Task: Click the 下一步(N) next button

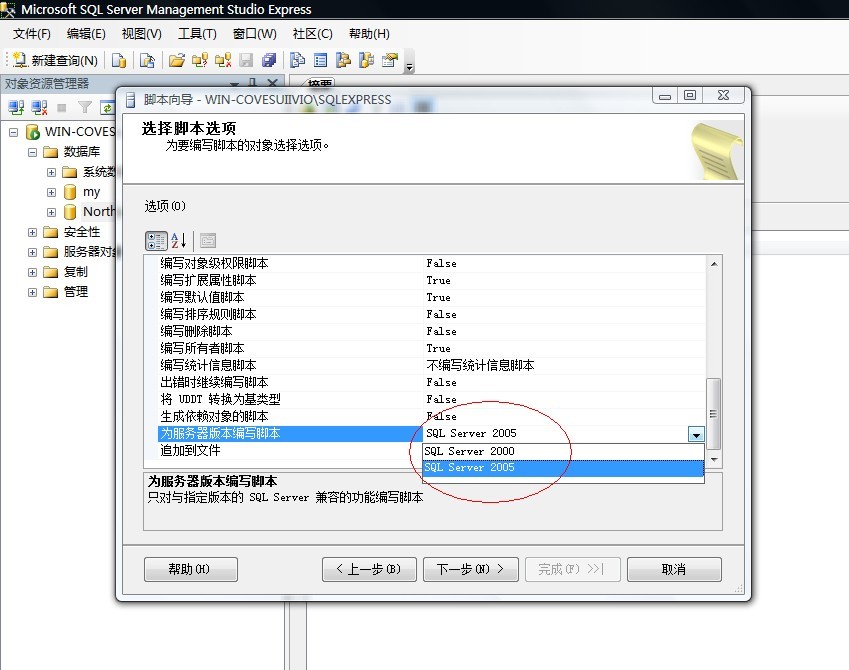Action: (x=471, y=569)
